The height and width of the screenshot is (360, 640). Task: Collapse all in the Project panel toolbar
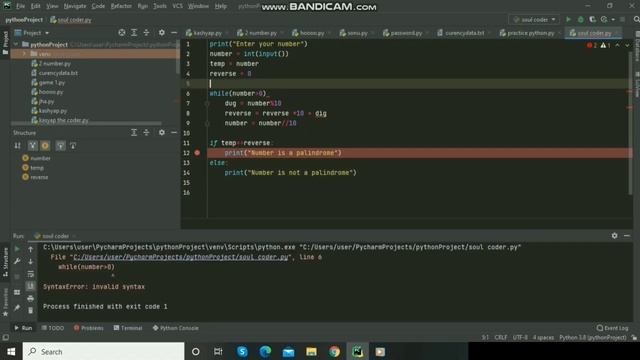[x=146, y=33]
